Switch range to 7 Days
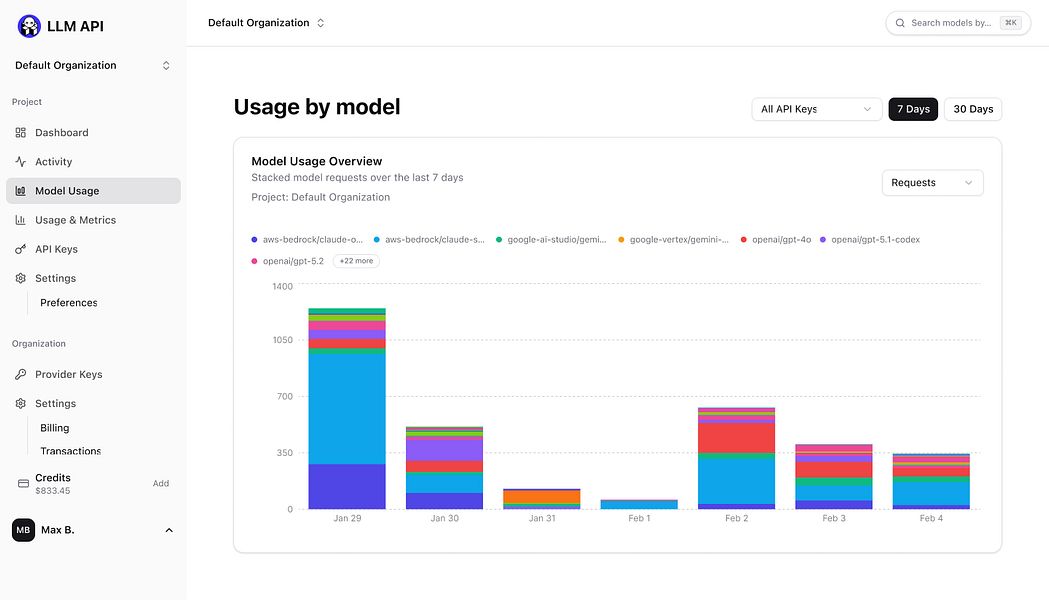Image resolution: width=1049 pixels, height=600 pixels. click(913, 109)
